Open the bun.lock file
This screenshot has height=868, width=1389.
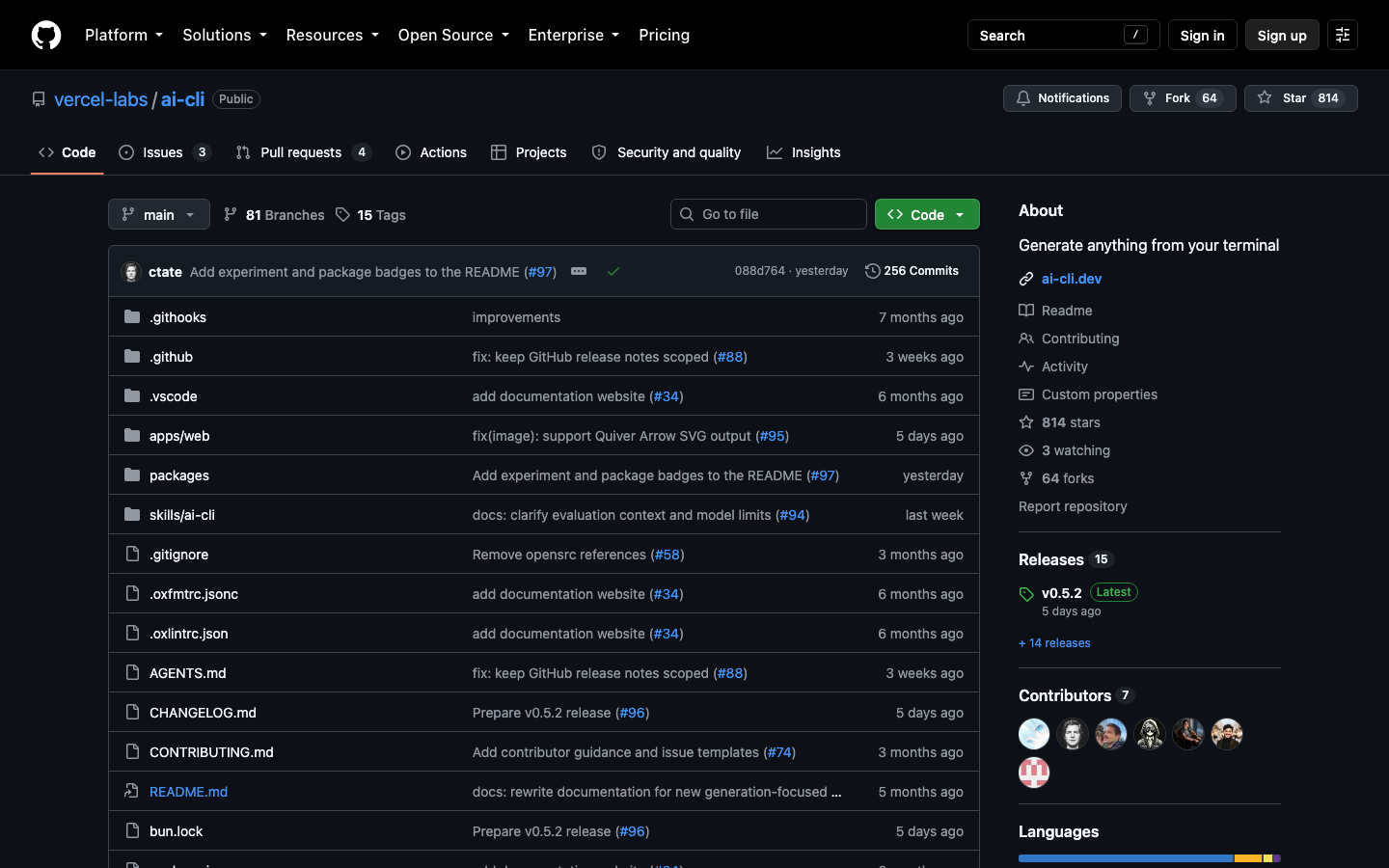pyautogui.click(x=176, y=831)
